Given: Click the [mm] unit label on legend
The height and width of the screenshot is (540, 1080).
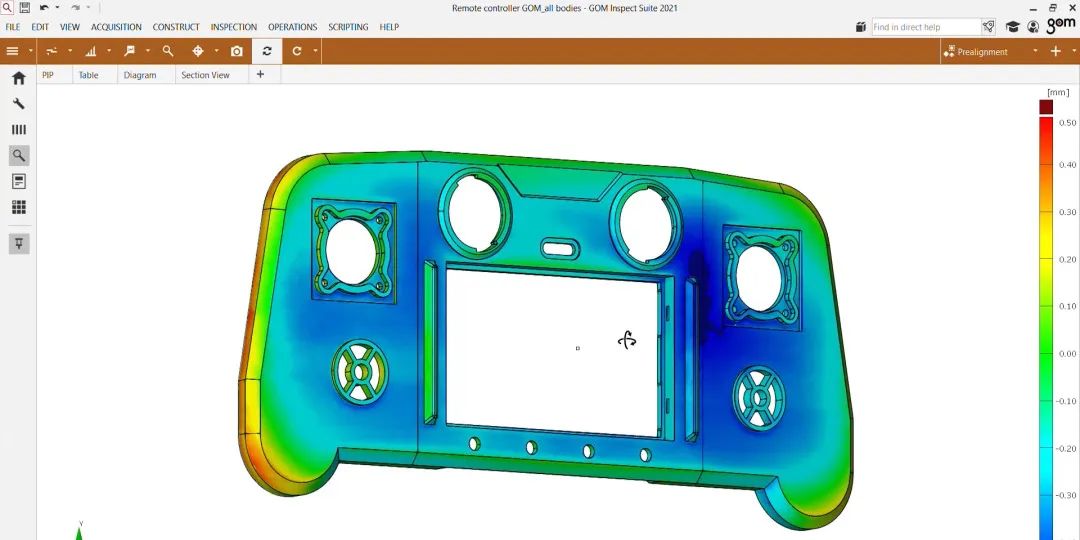Looking at the screenshot, I should tap(1058, 92).
